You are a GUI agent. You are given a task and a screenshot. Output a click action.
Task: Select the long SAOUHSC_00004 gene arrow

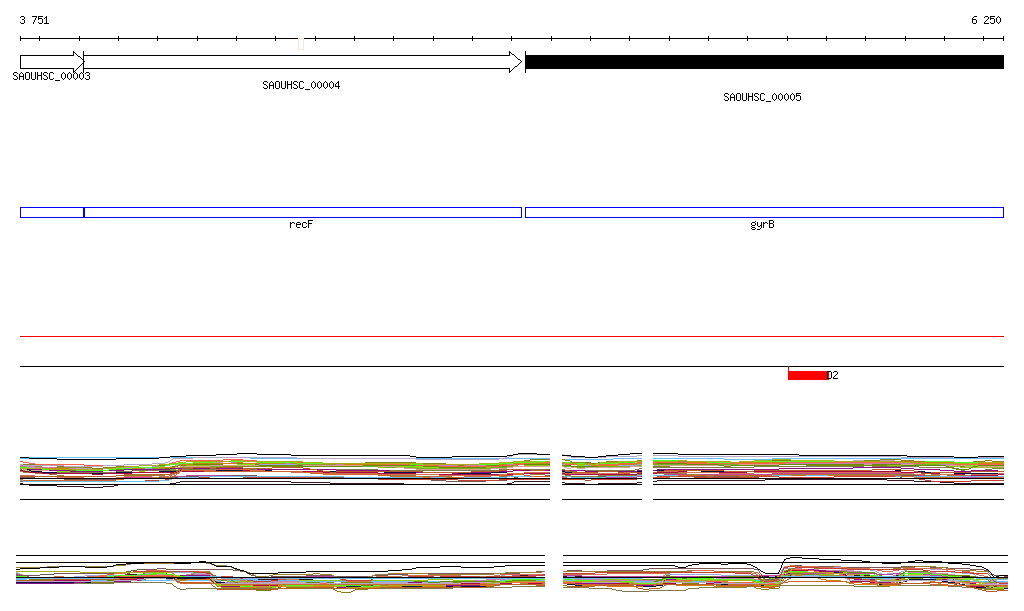(300, 62)
